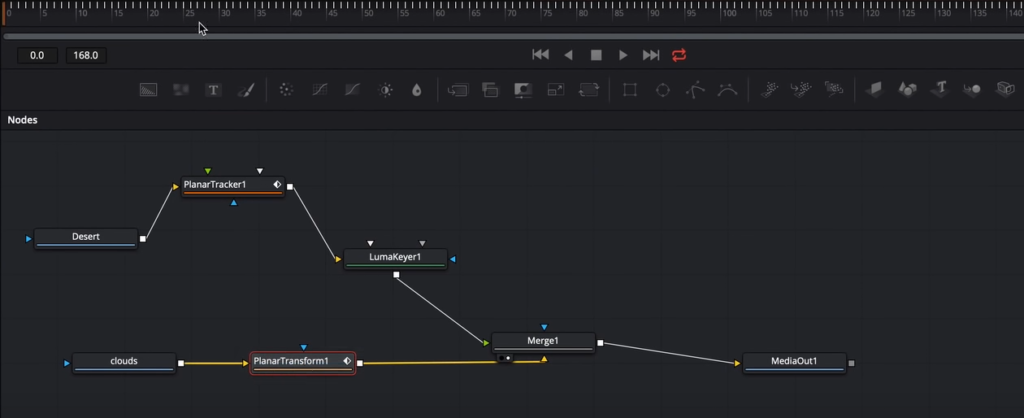Click the green foreground input on Merge1
Screen dimensions: 1024x418
[486, 343]
